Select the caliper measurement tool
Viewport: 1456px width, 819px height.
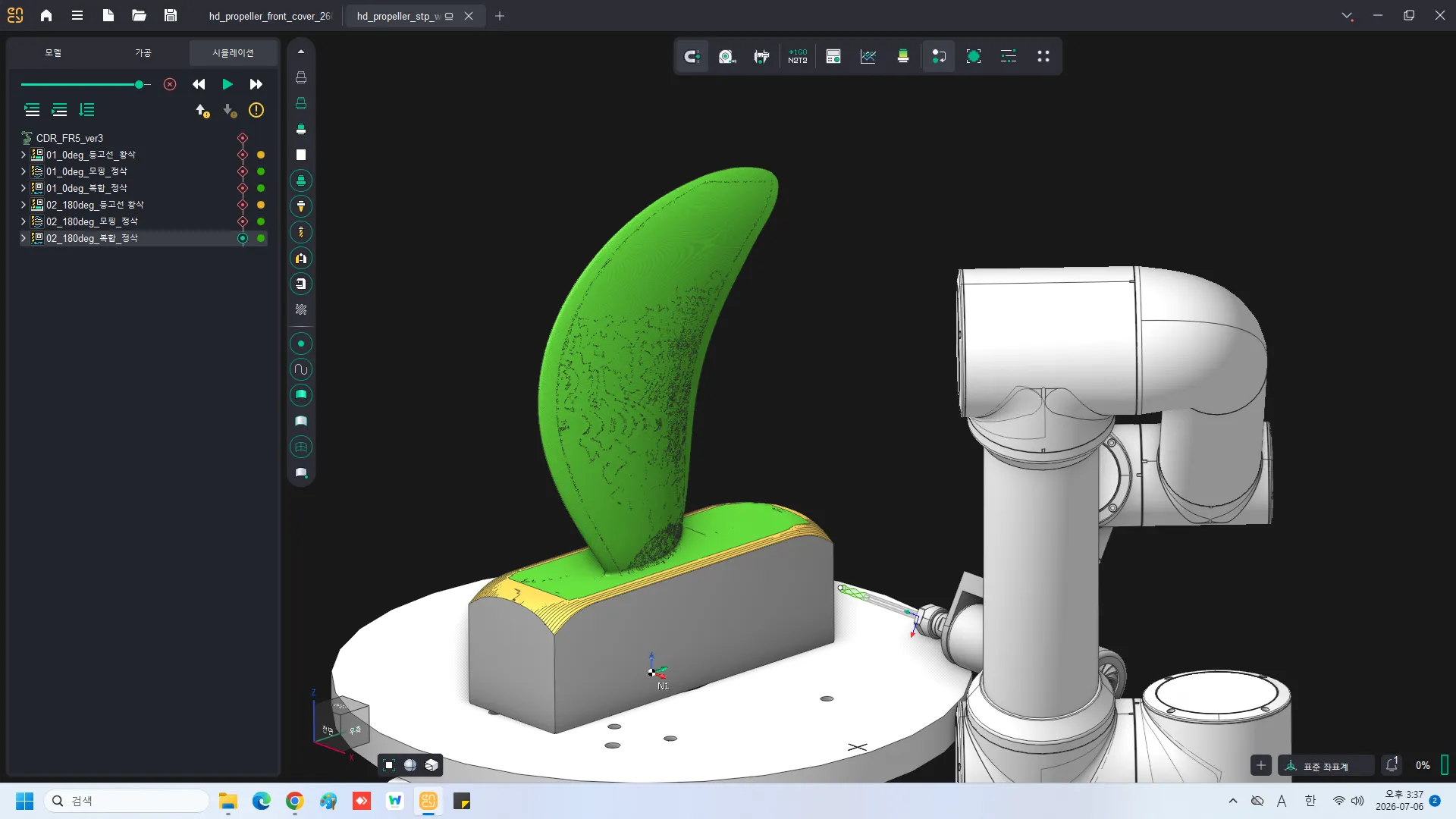click(761, 56)
